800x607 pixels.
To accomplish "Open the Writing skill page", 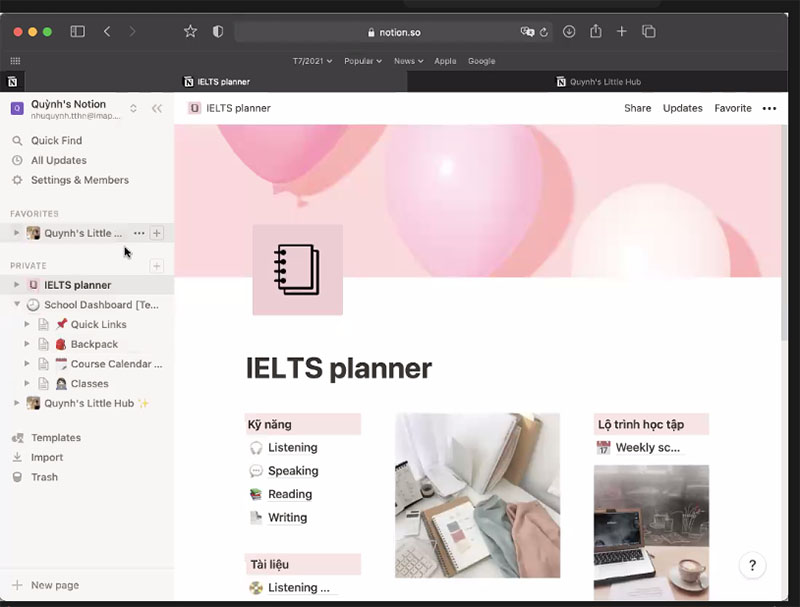I will (x=287, y=517).
